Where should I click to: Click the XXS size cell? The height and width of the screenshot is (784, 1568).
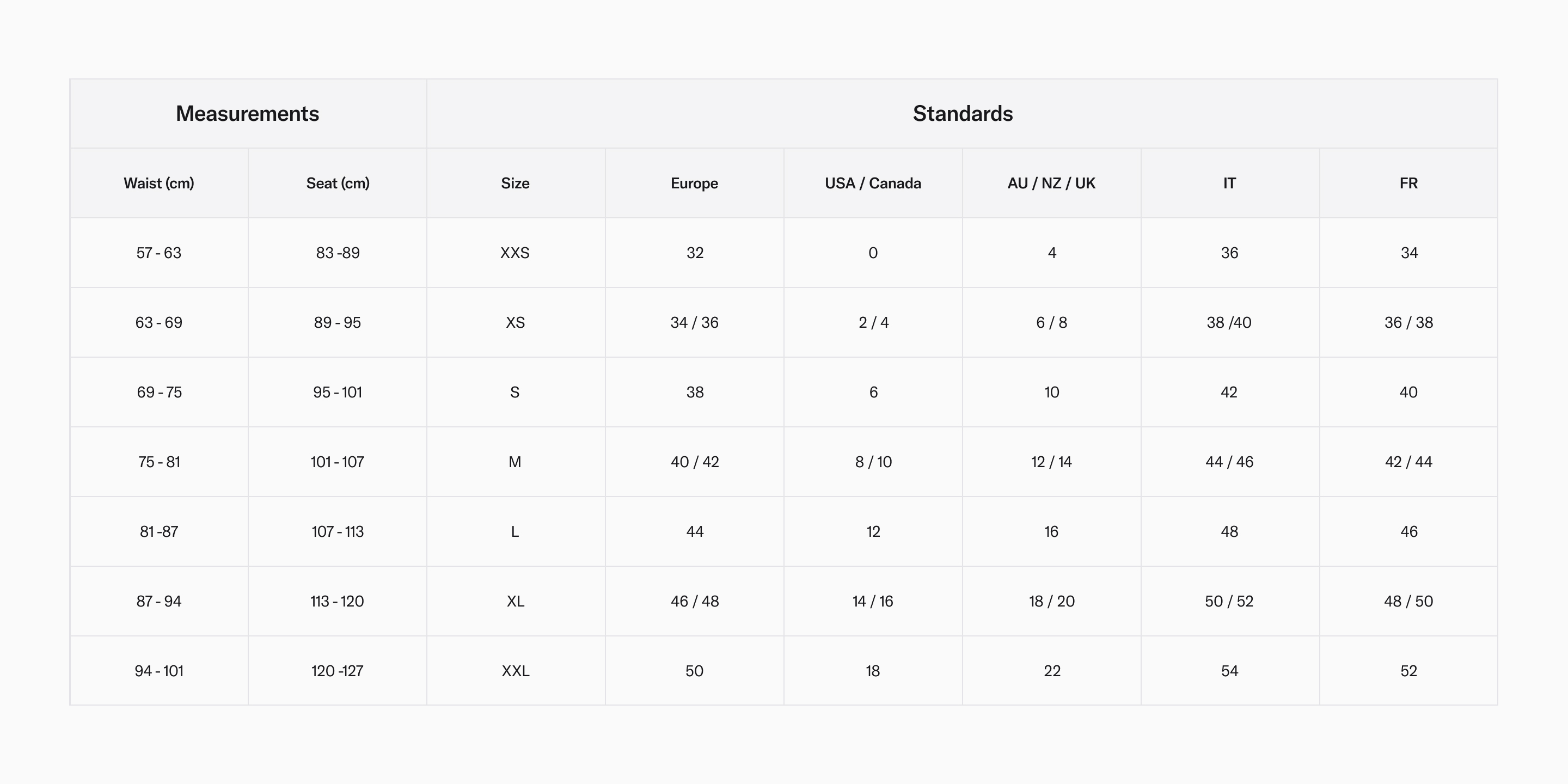coord(515,253)
